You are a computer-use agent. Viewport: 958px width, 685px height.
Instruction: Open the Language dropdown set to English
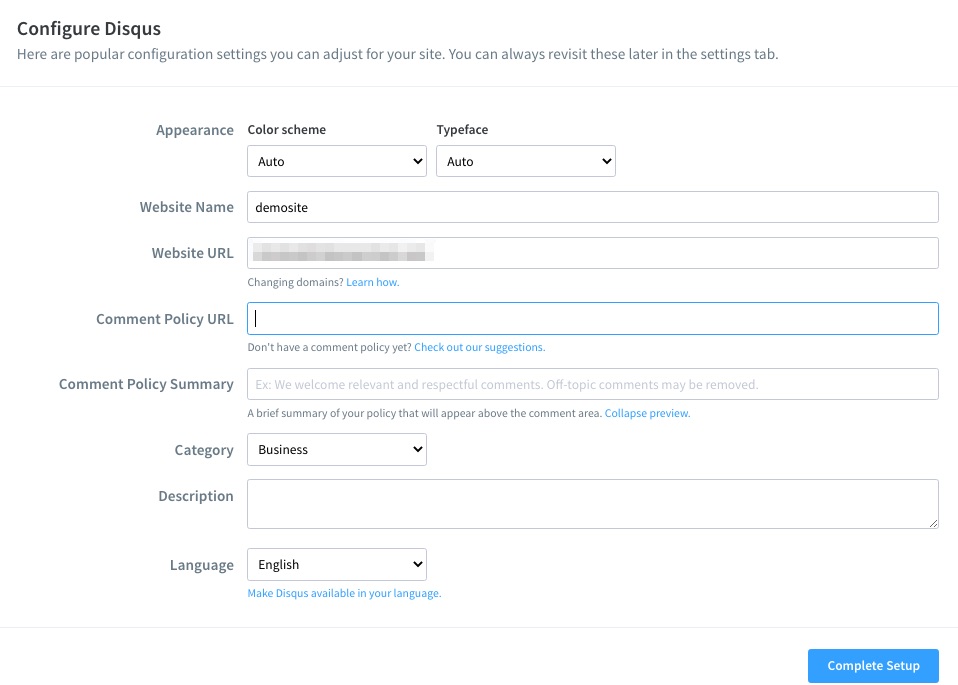(x=337, y=565)
